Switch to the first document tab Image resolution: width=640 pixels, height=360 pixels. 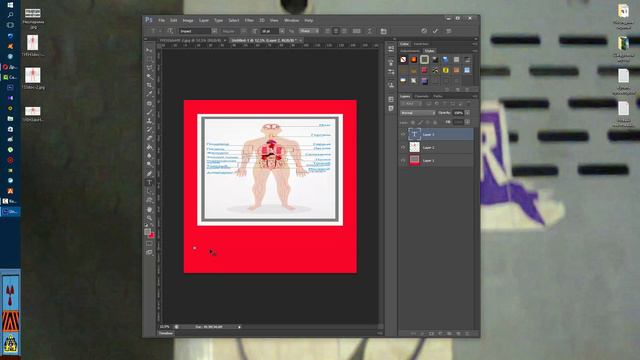pos(190,40)
